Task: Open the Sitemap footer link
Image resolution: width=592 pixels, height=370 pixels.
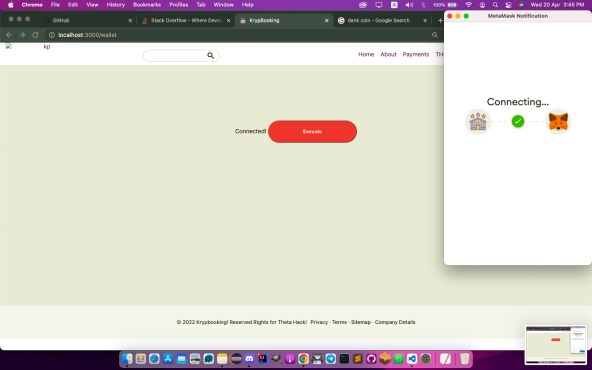Action: click(361, 322)
